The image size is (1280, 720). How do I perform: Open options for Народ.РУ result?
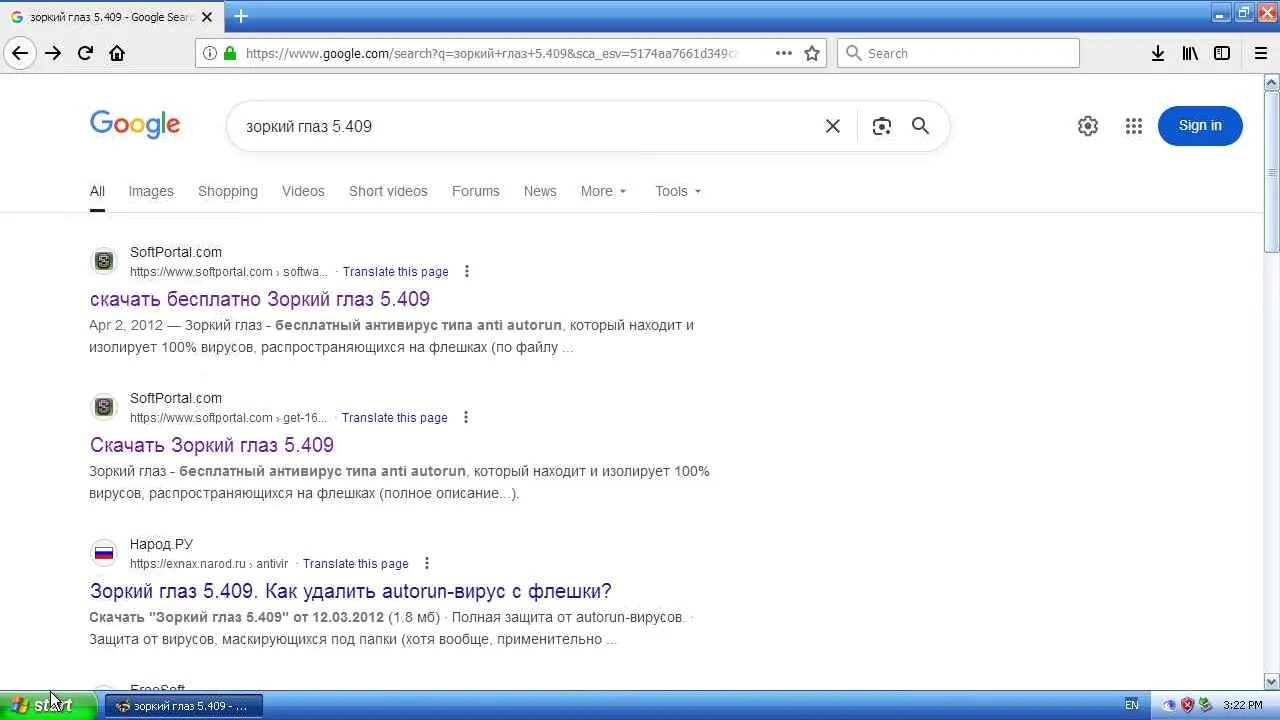(426, 564)
